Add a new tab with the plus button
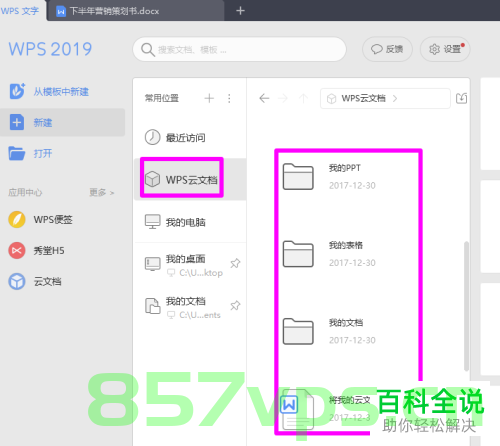500x446 pixels. point(240,11)
